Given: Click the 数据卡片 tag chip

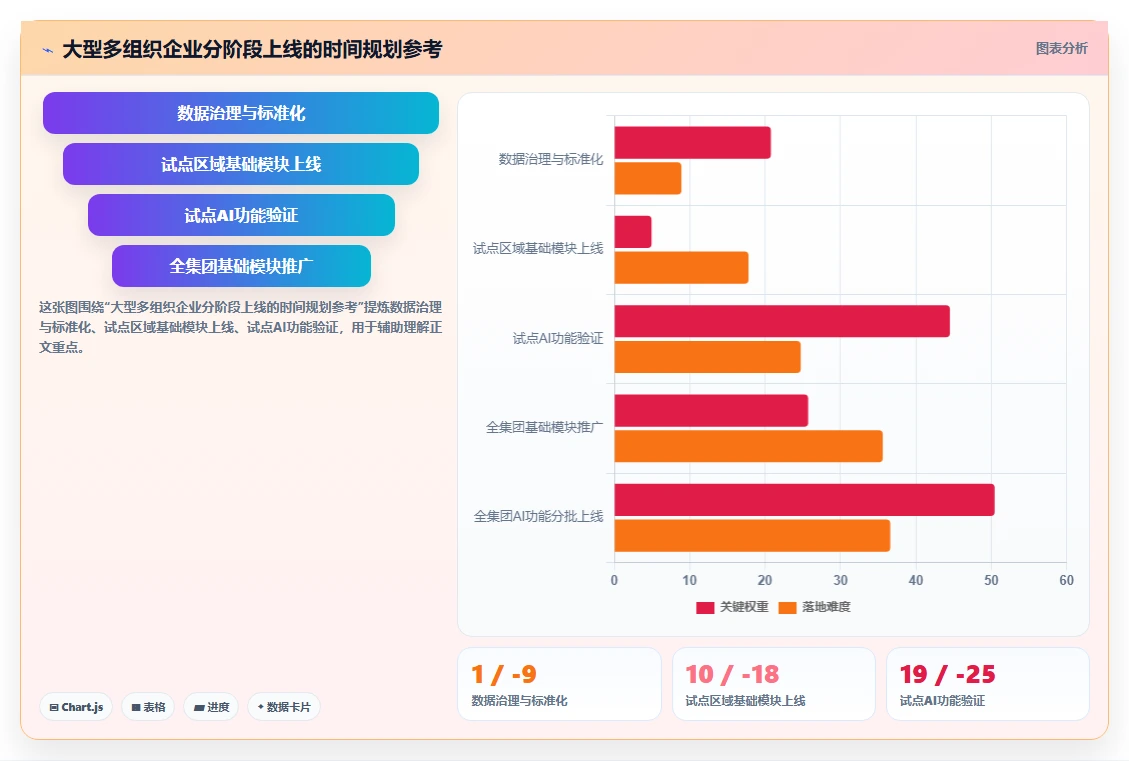Looking at the screenshot, I should pos(284,707).
